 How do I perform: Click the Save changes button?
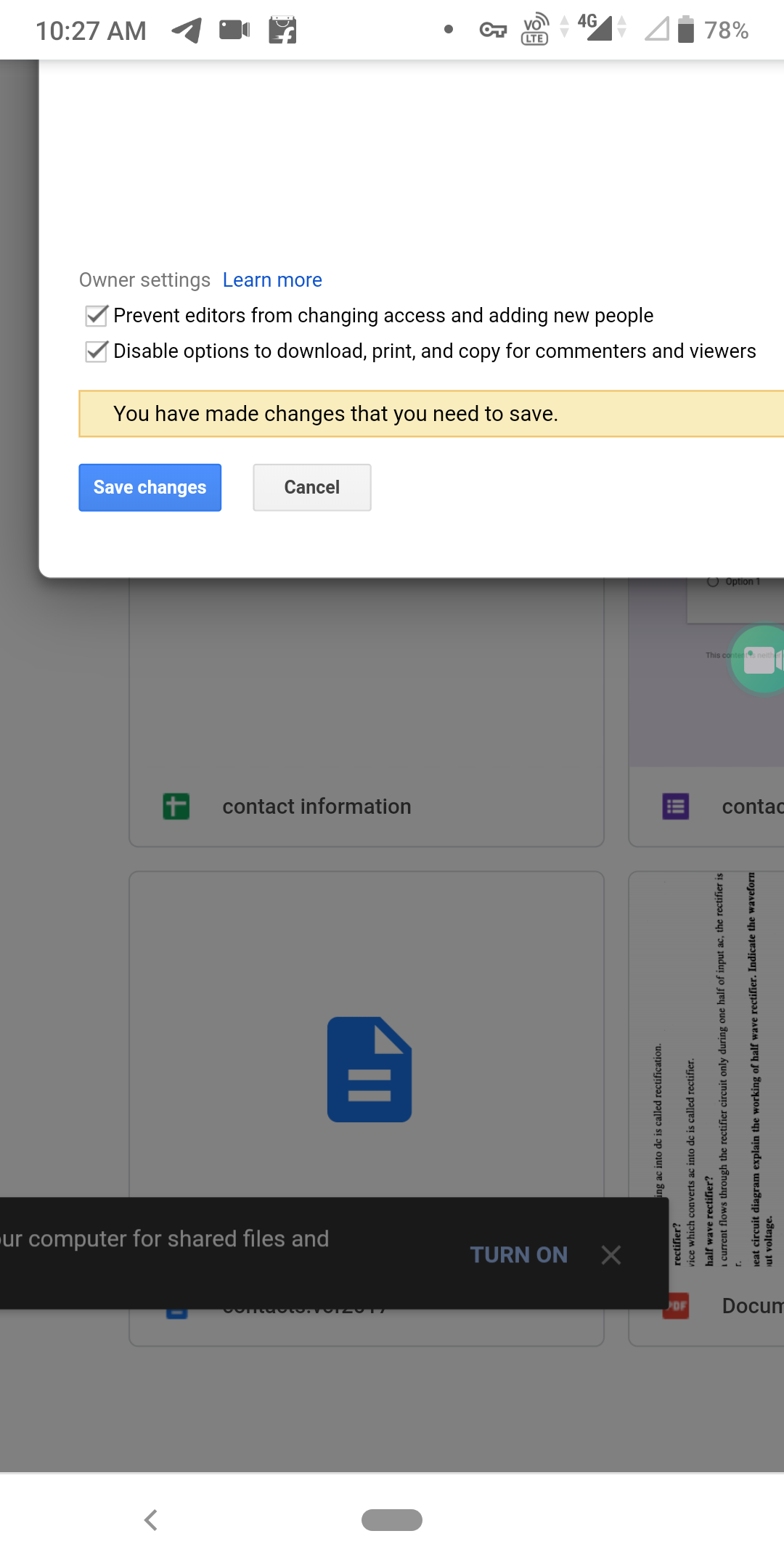click(x=150, y=488)
